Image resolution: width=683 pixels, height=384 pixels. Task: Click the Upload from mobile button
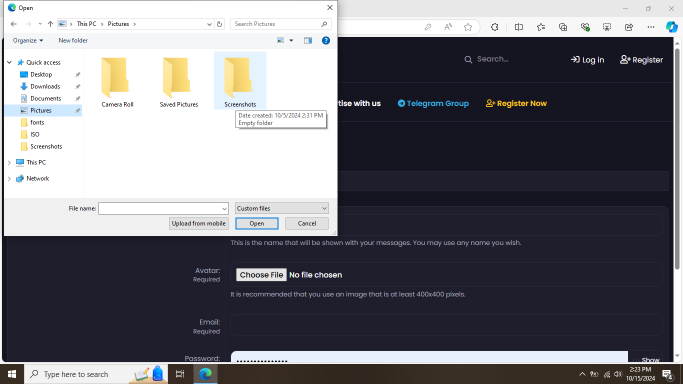[x=199, y=223]
